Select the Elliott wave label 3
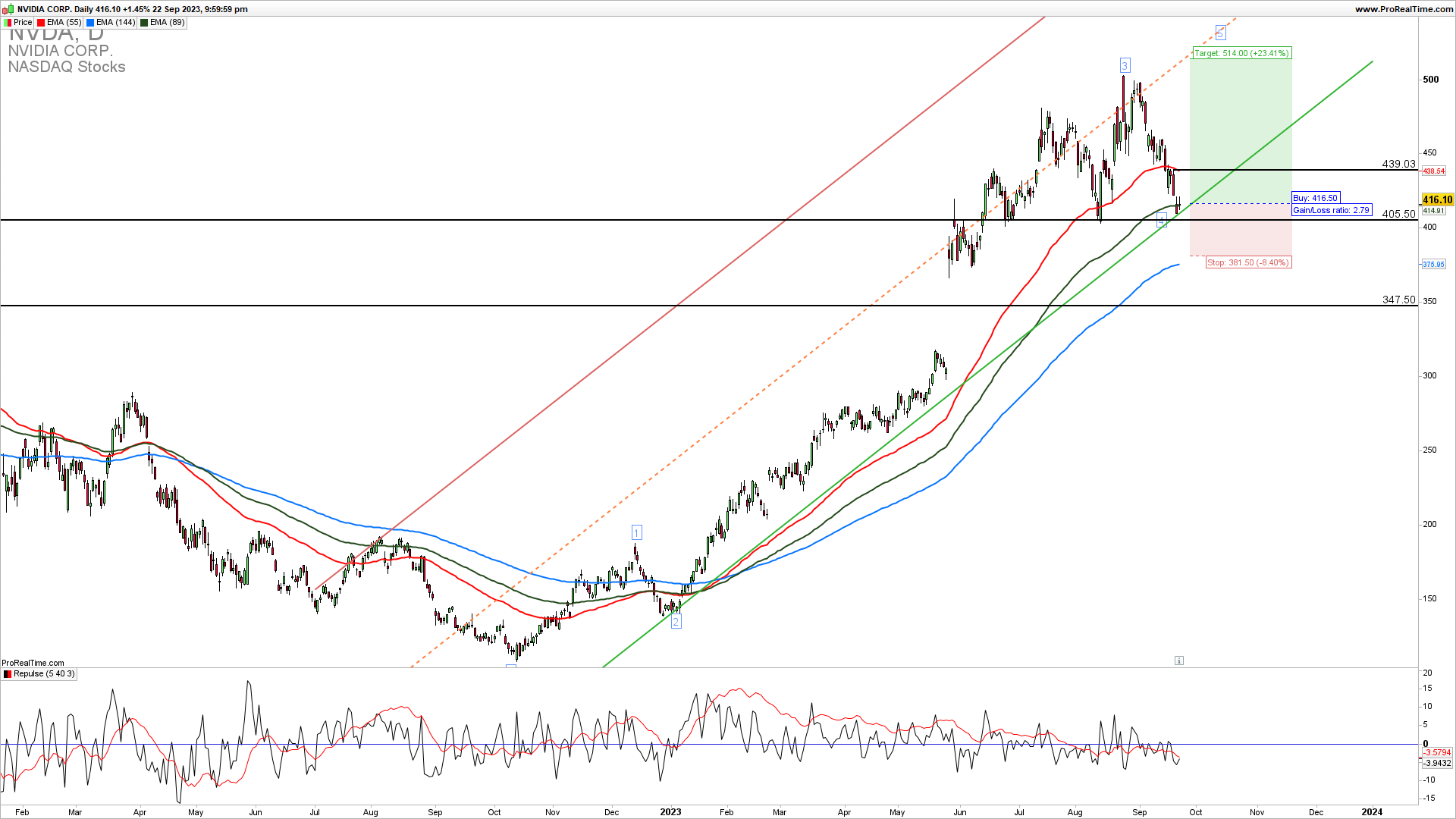 [1125, 66]
